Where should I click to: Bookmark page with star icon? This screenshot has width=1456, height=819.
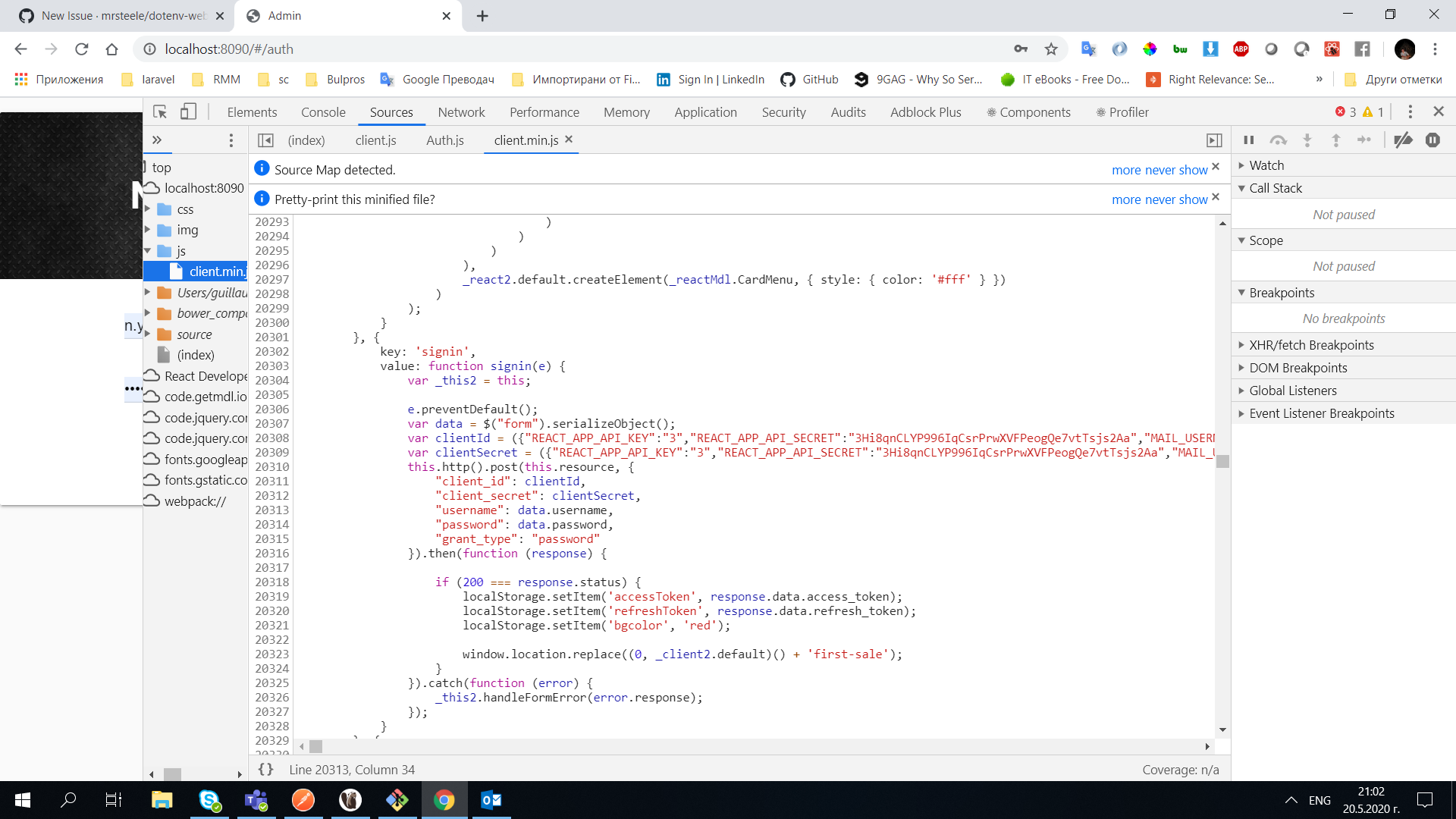1050,49
